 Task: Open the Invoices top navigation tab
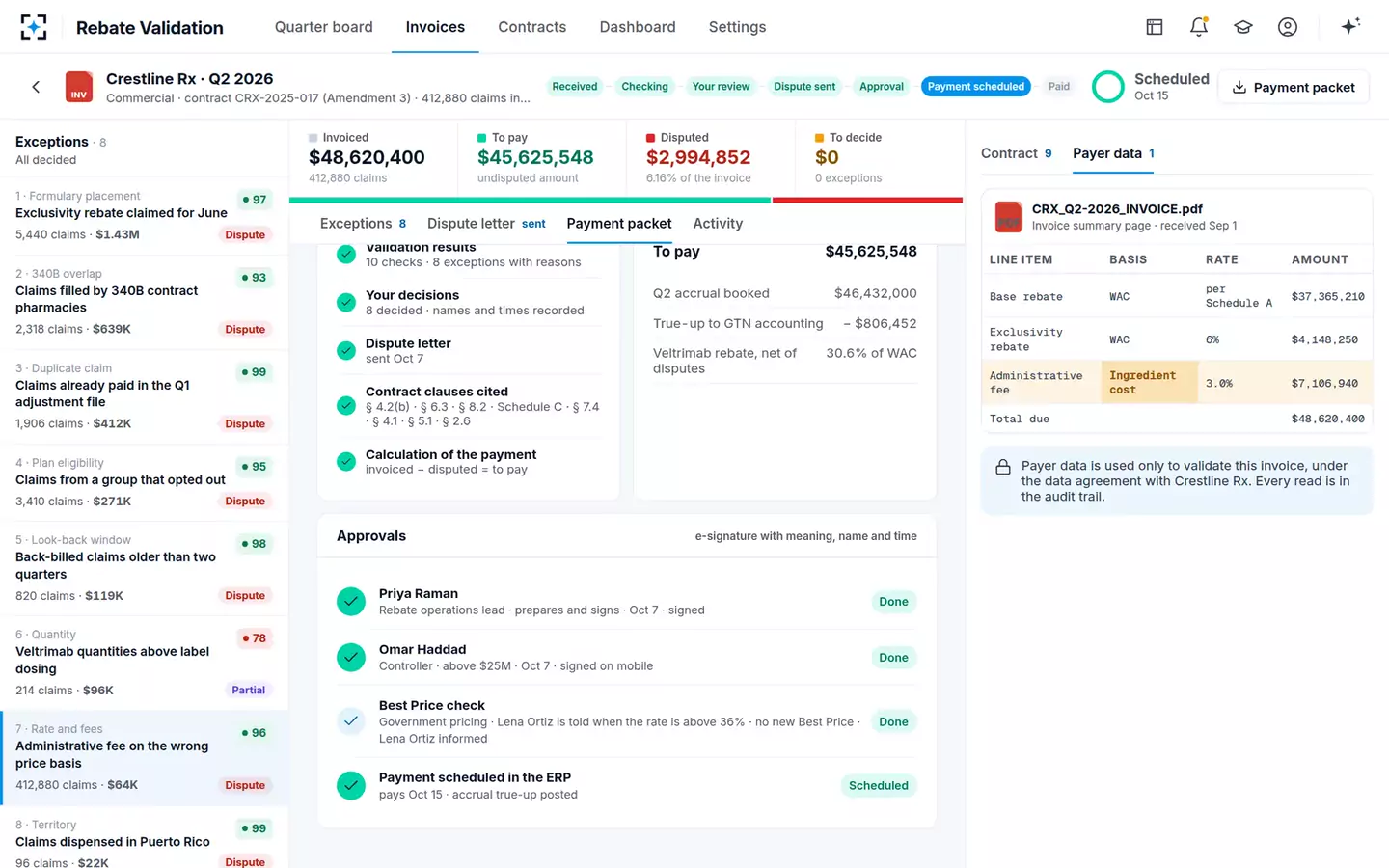pos(435,27)
